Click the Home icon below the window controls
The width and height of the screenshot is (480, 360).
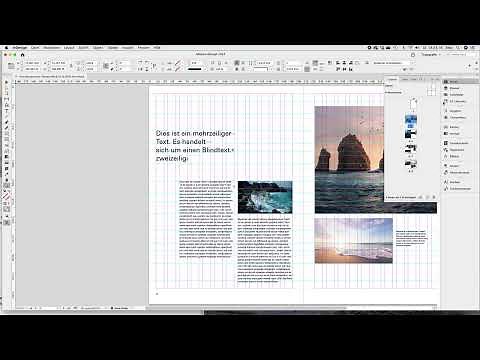point(22,55)
